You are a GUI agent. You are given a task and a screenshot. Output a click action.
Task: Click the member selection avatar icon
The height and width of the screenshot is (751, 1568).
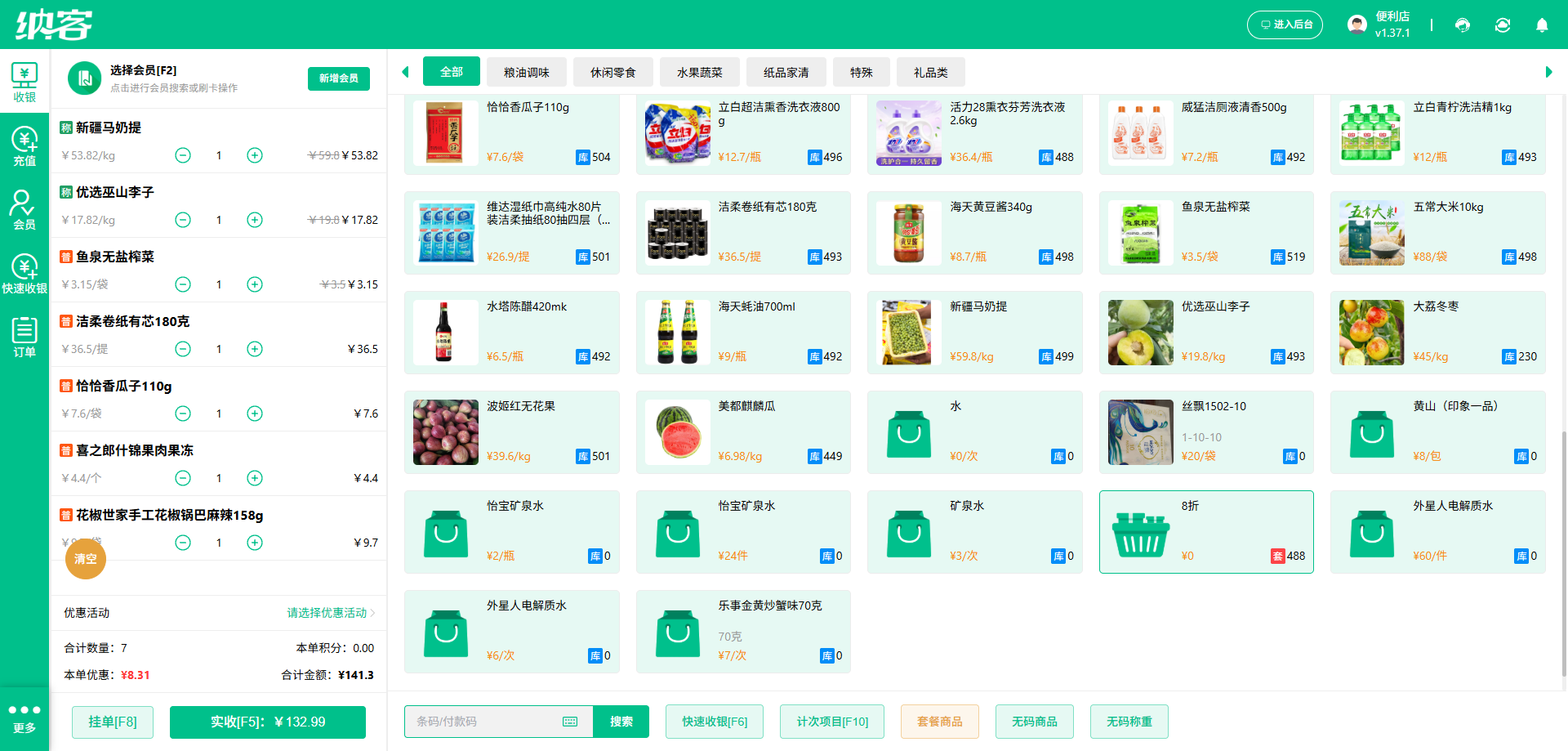(84, 78)
